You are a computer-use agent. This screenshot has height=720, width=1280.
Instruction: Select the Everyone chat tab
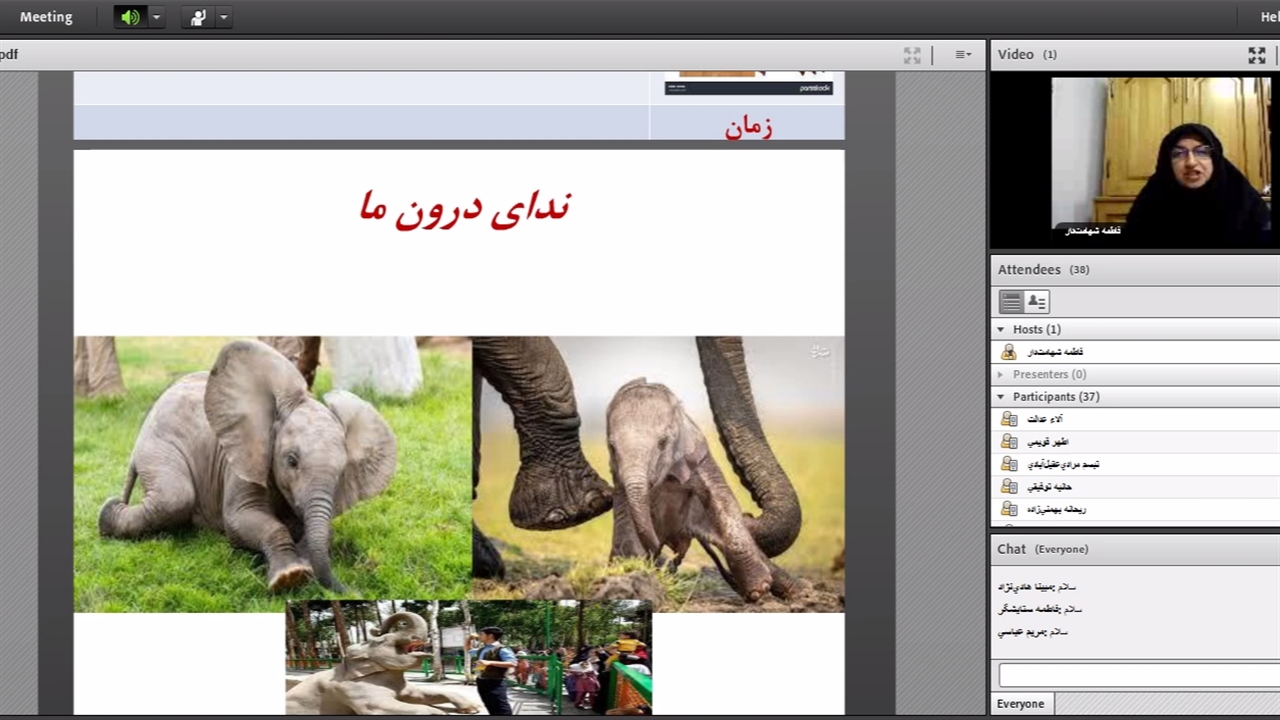[x=1020, y=704]
